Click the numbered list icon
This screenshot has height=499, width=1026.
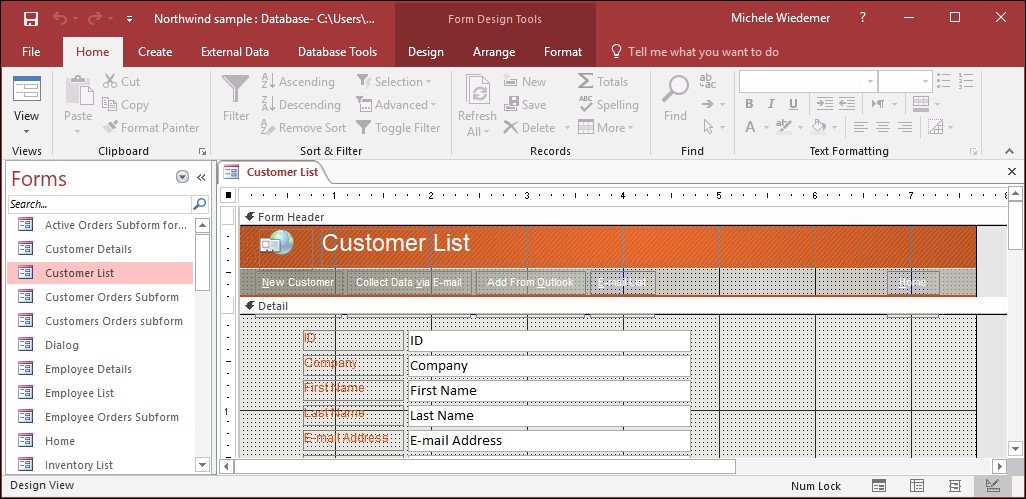click(x=966, y=81)
